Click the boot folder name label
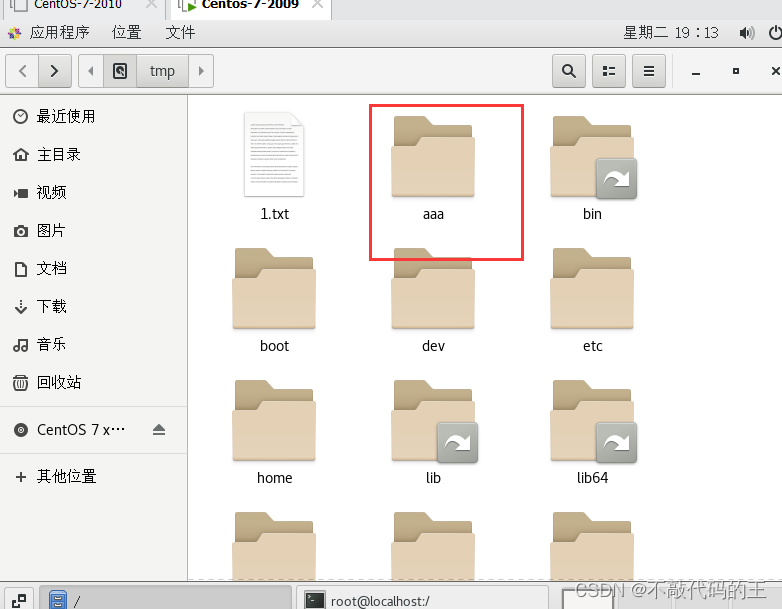 pyautogui.click(x=274, y=346)
